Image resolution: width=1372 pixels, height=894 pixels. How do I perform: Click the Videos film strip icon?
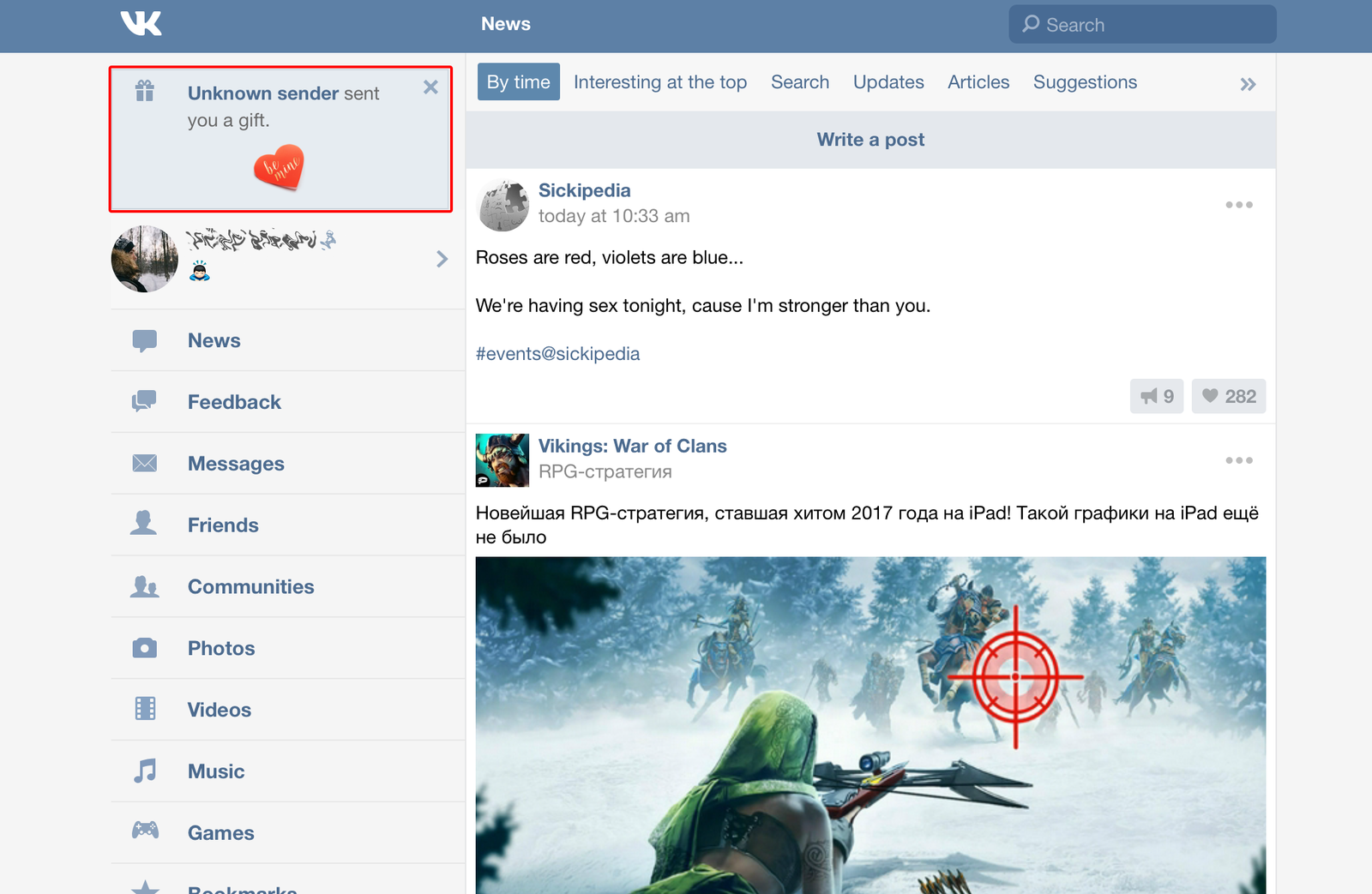tap(146, 709)
